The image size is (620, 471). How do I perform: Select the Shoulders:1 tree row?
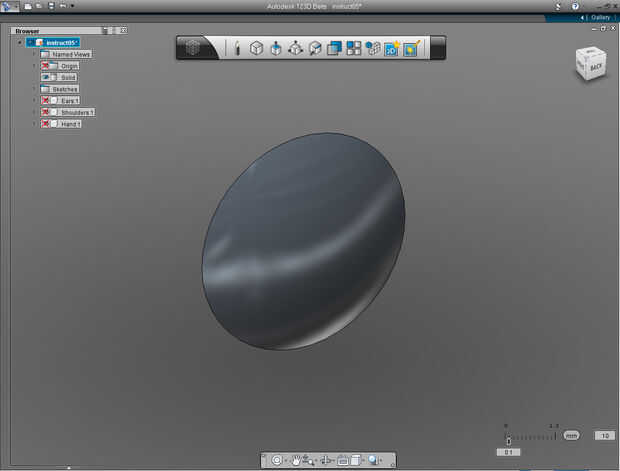pyautogui.click(x=68, y=112)
